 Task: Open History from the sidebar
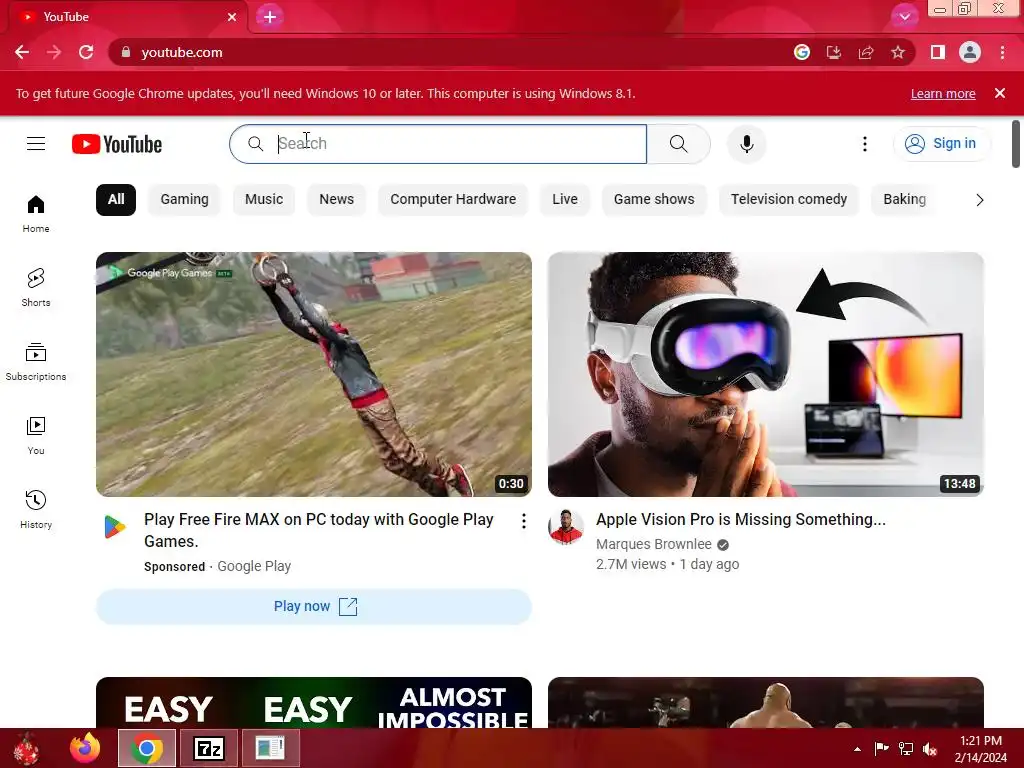(36, 509)
